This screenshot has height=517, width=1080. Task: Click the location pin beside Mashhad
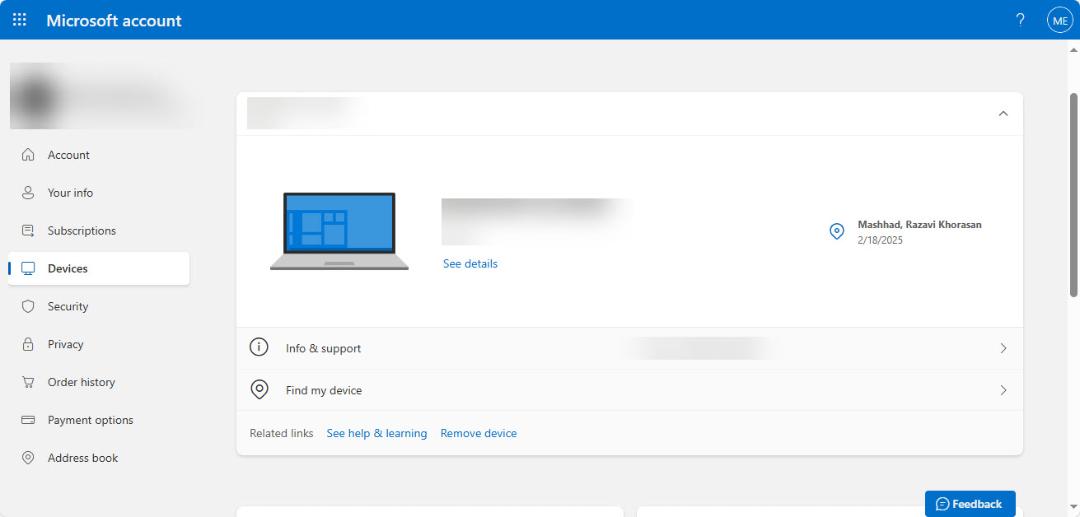tap(836, 231)
